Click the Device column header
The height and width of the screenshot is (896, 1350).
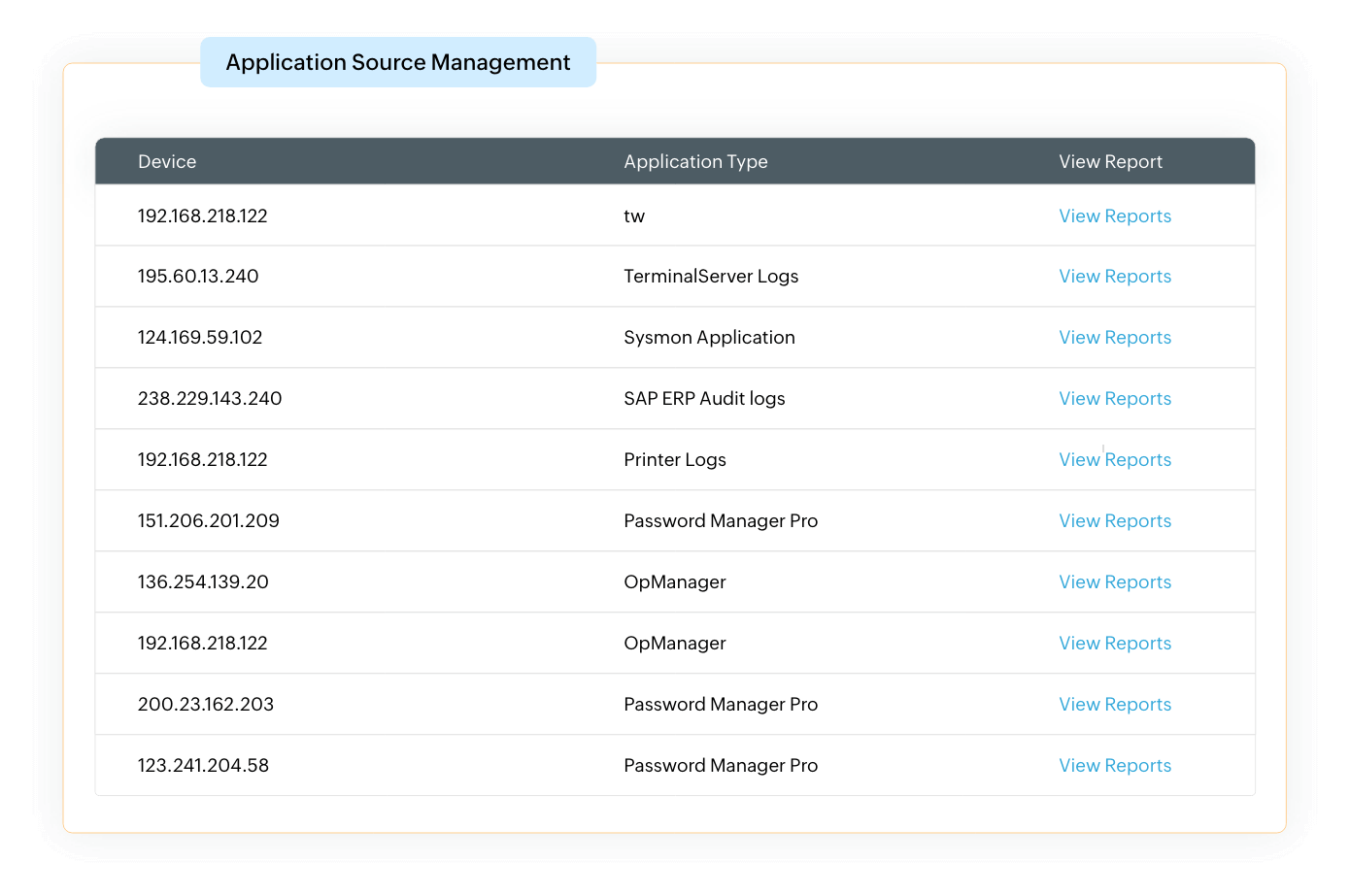167,162
